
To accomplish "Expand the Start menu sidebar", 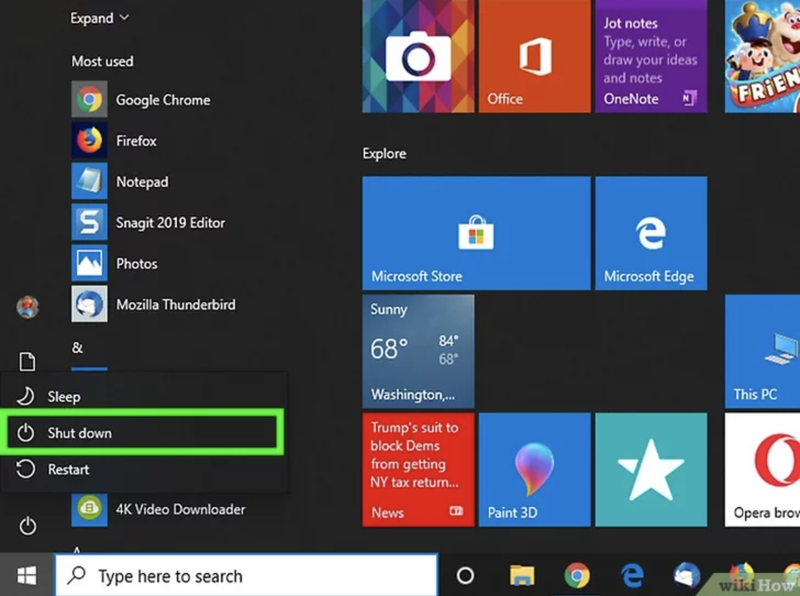I will pyautogui.click(x=99, y=18).
